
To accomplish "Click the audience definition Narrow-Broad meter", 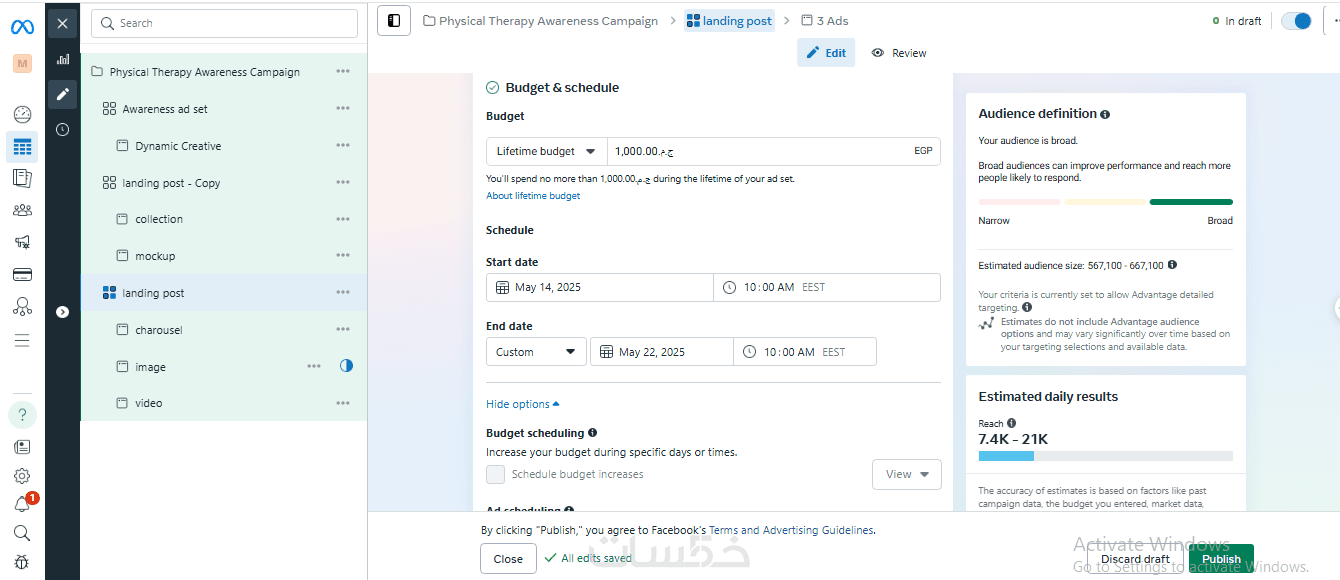I will click(1105, 202).
